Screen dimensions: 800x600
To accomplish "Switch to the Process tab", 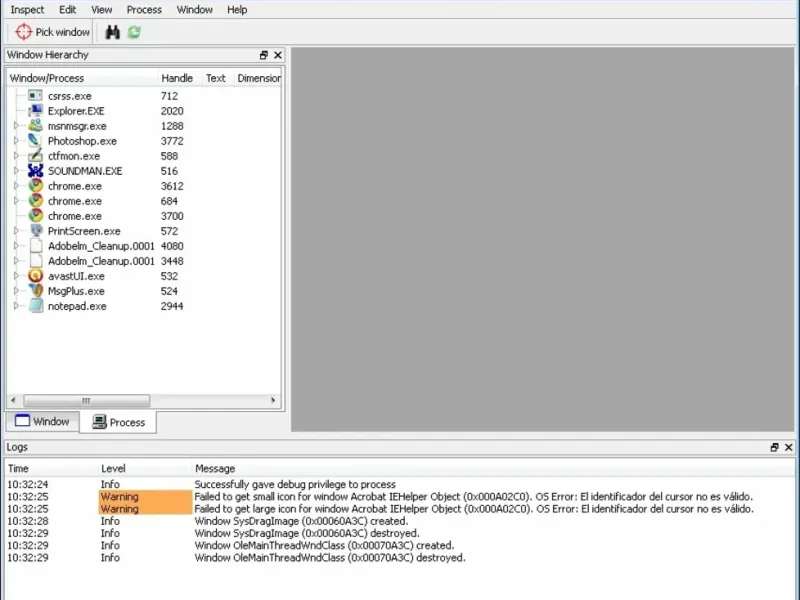I will coord(118,422).
